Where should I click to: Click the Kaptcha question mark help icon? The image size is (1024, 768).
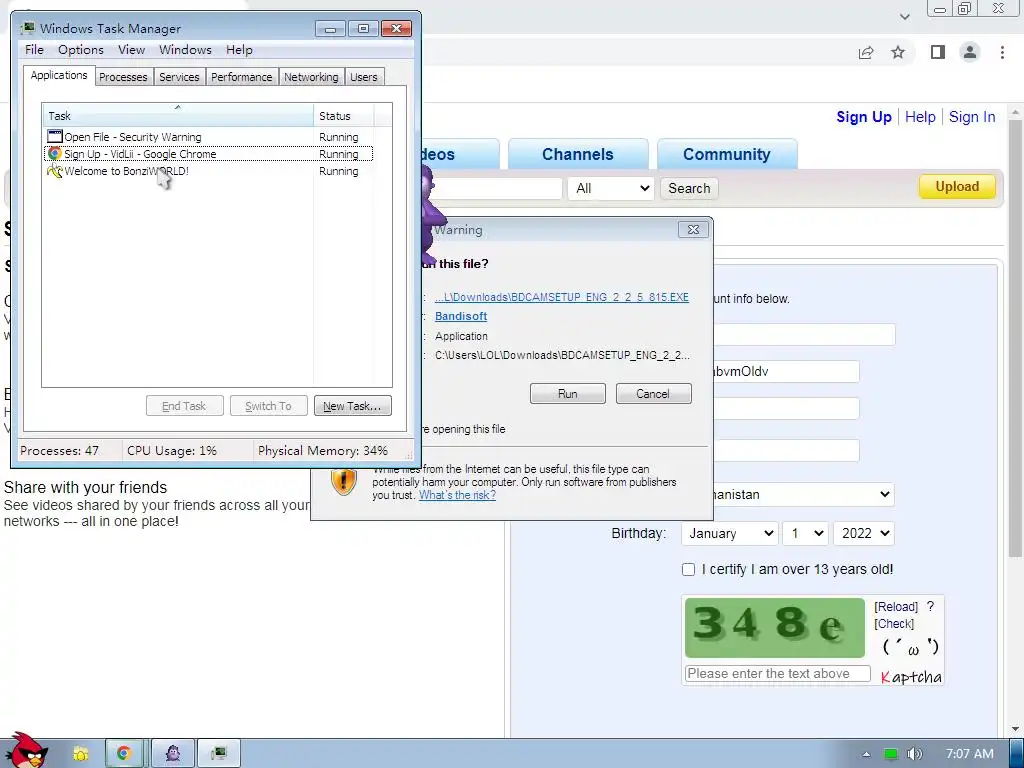pos(930,607)
